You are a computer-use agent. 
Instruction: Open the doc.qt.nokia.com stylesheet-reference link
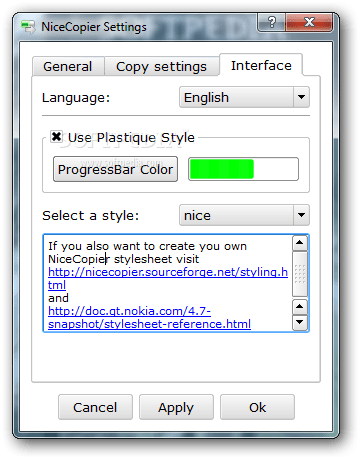tap(149, 317)
